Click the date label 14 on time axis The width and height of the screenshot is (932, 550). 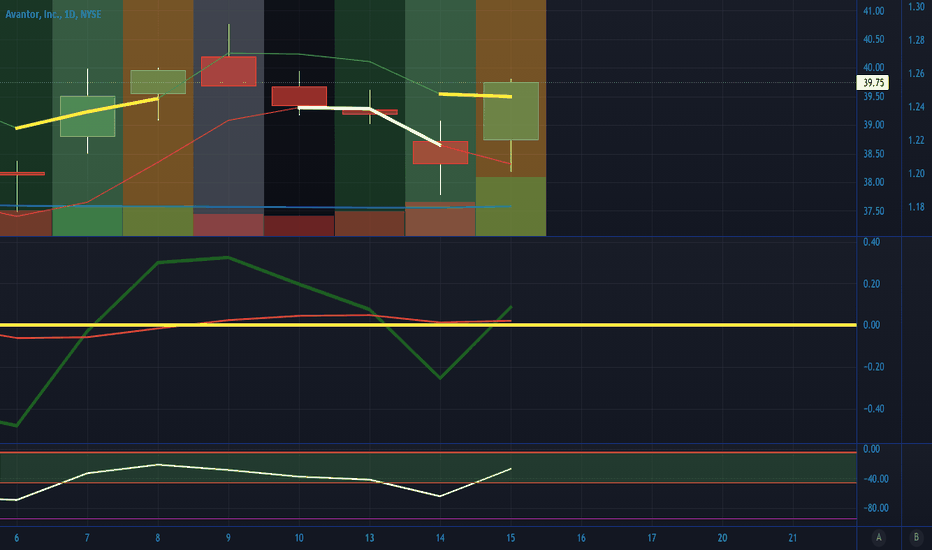click(x=440, y=538)
